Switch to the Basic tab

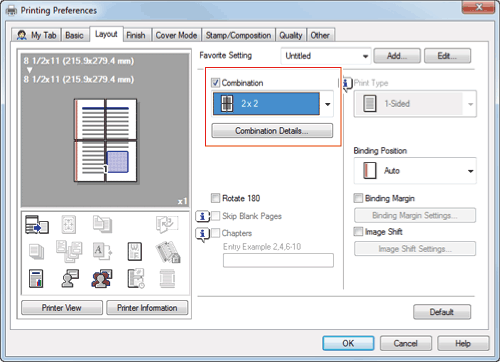pos(74,35)
